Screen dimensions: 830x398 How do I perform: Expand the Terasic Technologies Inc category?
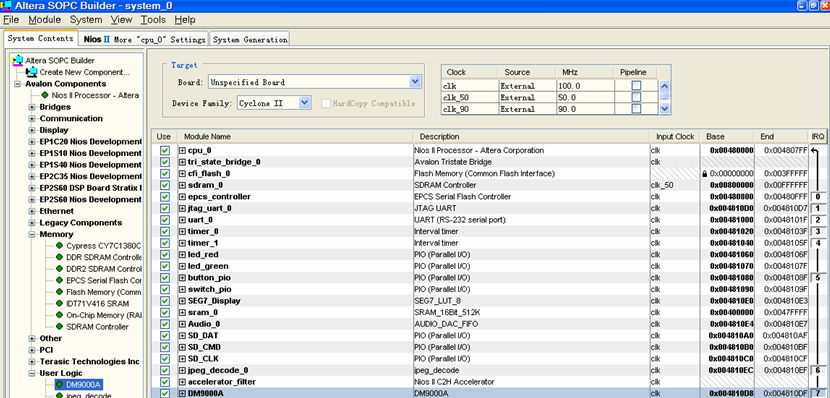pos(32,361)
